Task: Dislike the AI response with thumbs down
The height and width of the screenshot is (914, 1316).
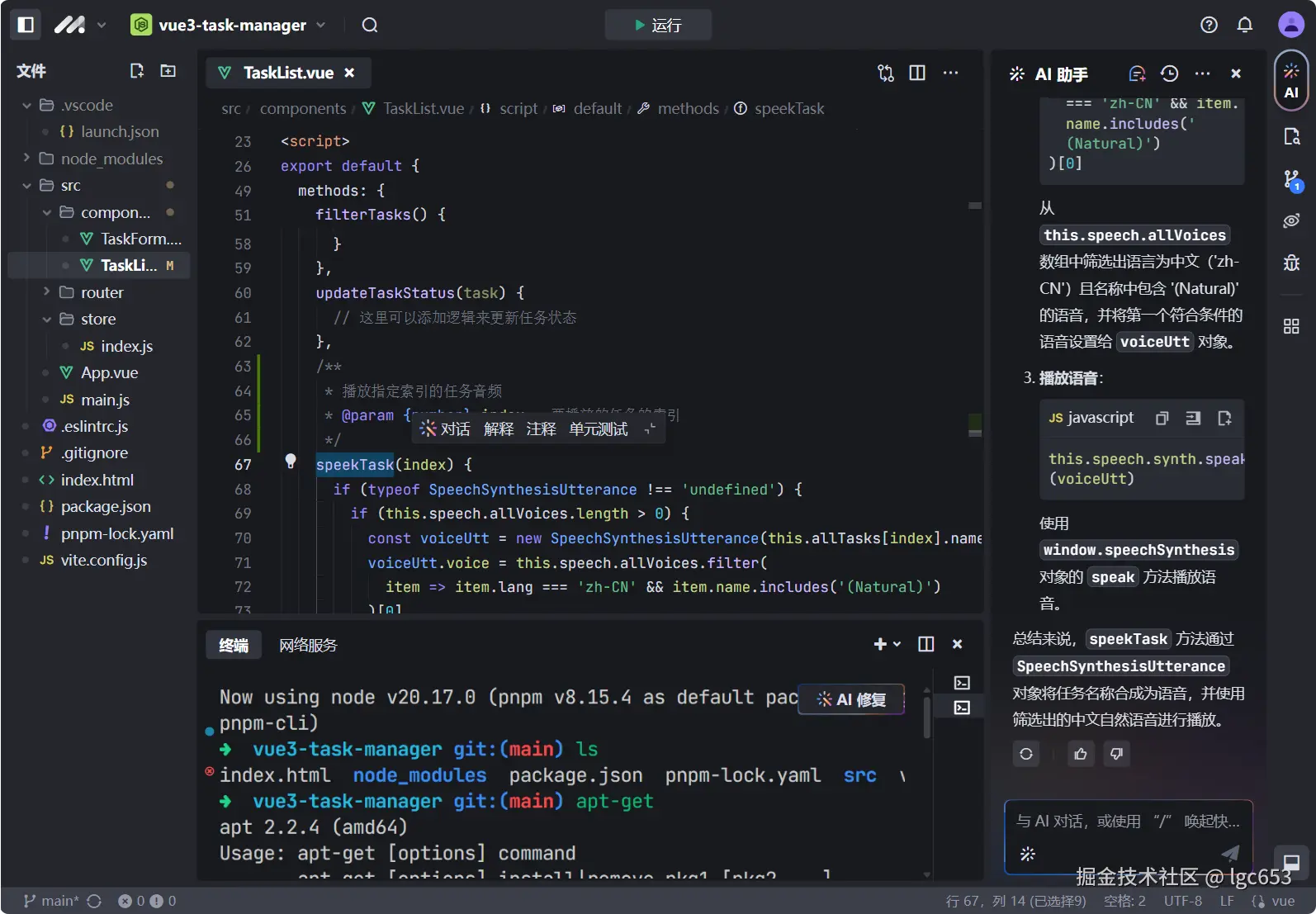Action: 1116,754
